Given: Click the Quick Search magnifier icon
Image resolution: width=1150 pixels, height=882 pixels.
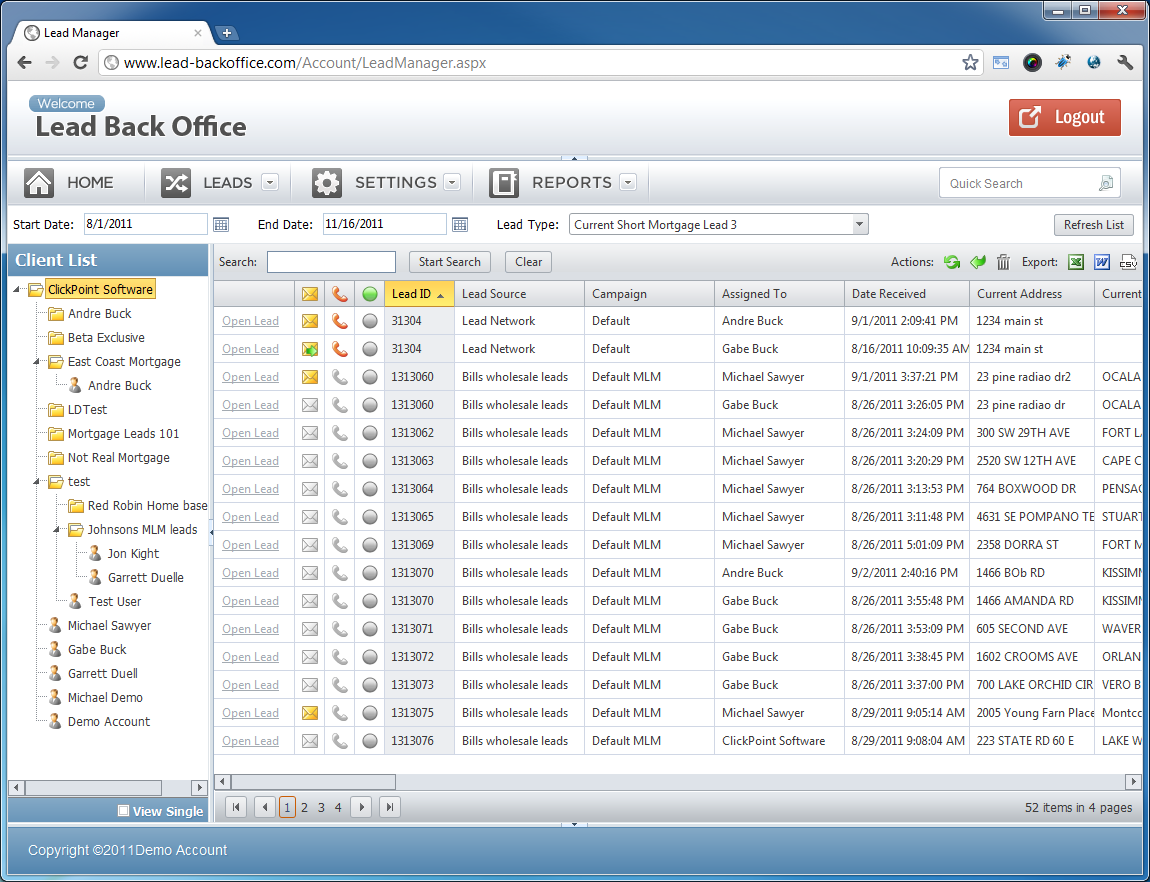Looking at the screenshot, I should [x=1106, y=183].
